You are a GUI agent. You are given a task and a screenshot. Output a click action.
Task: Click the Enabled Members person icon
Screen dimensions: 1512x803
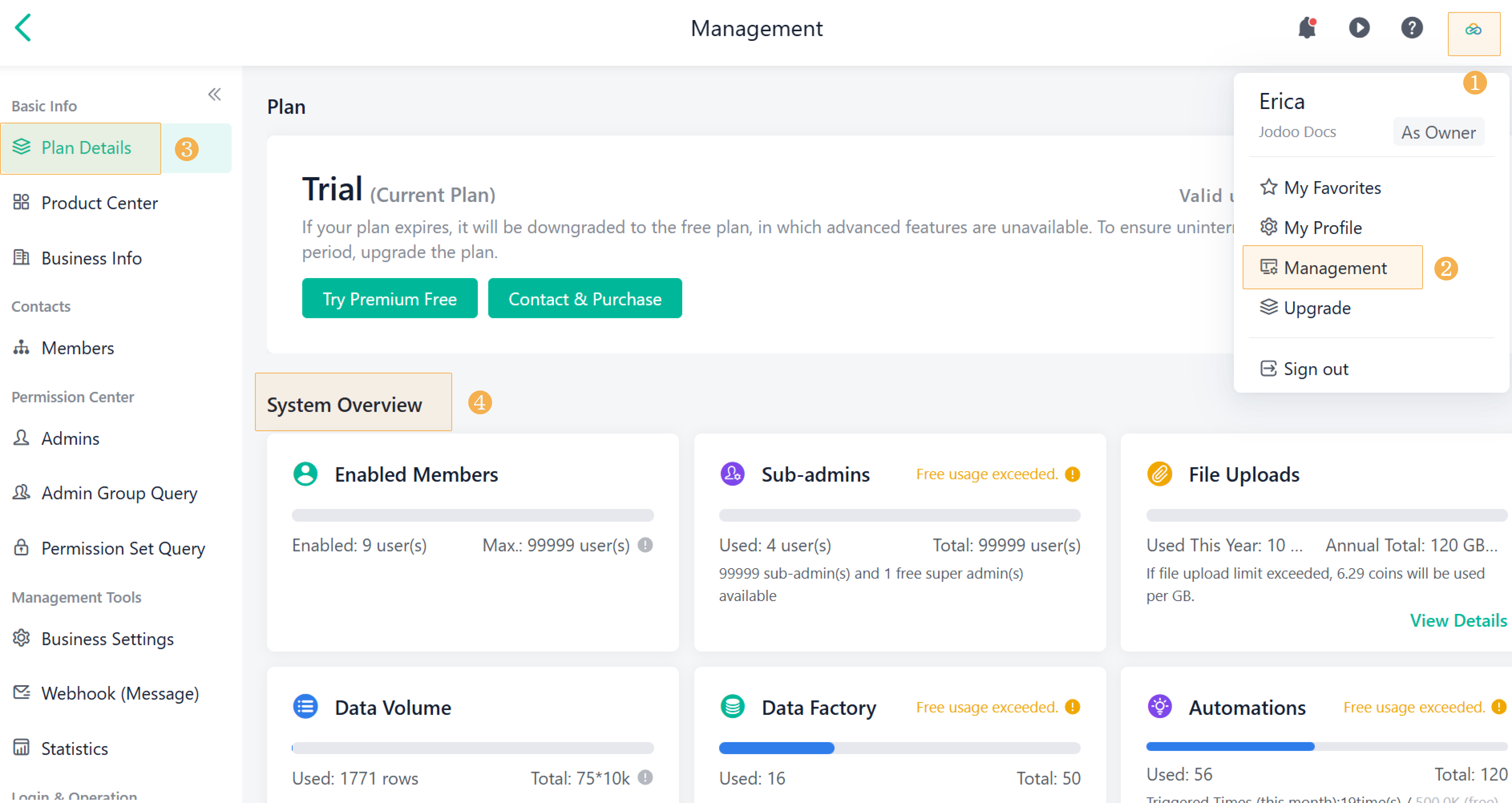[x=305, y=474]
